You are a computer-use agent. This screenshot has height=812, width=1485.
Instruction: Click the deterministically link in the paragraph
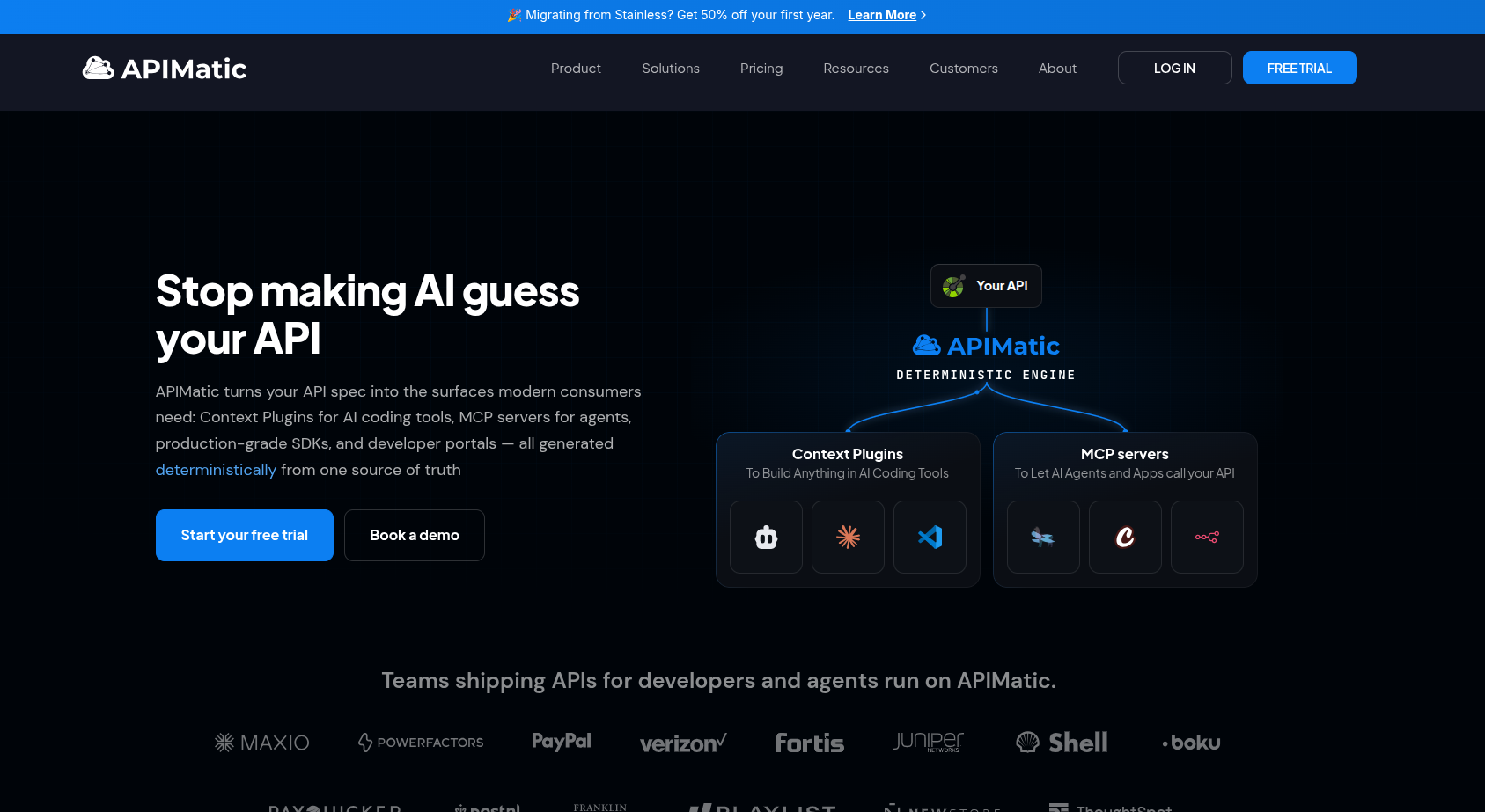[216, 470]
